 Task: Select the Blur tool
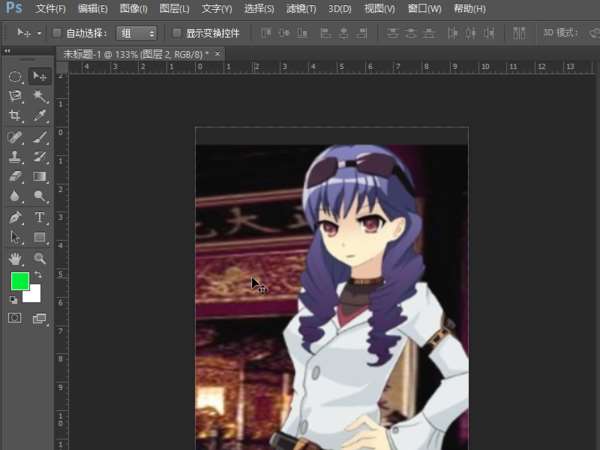pyautogui.click(x=15, y=196)
